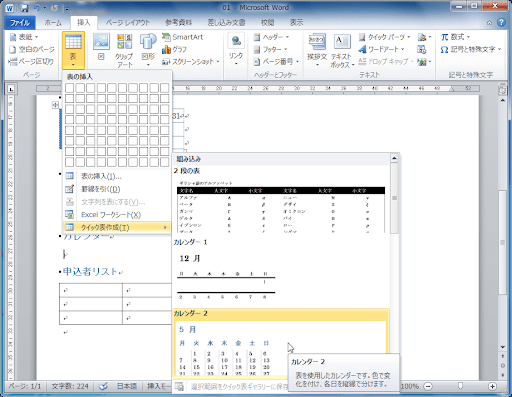Click the tab selector L button on ruler
The height and width of the screenshot is (397, 512).
tap(11, 89)
